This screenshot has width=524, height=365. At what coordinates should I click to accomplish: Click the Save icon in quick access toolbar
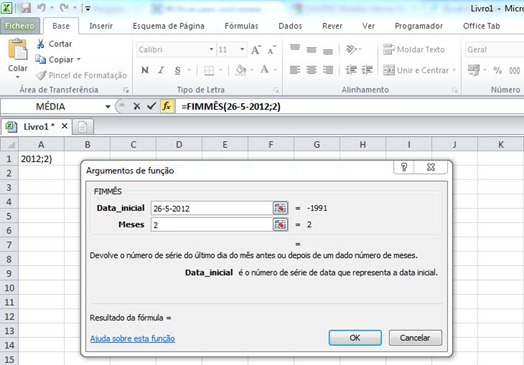25,7
